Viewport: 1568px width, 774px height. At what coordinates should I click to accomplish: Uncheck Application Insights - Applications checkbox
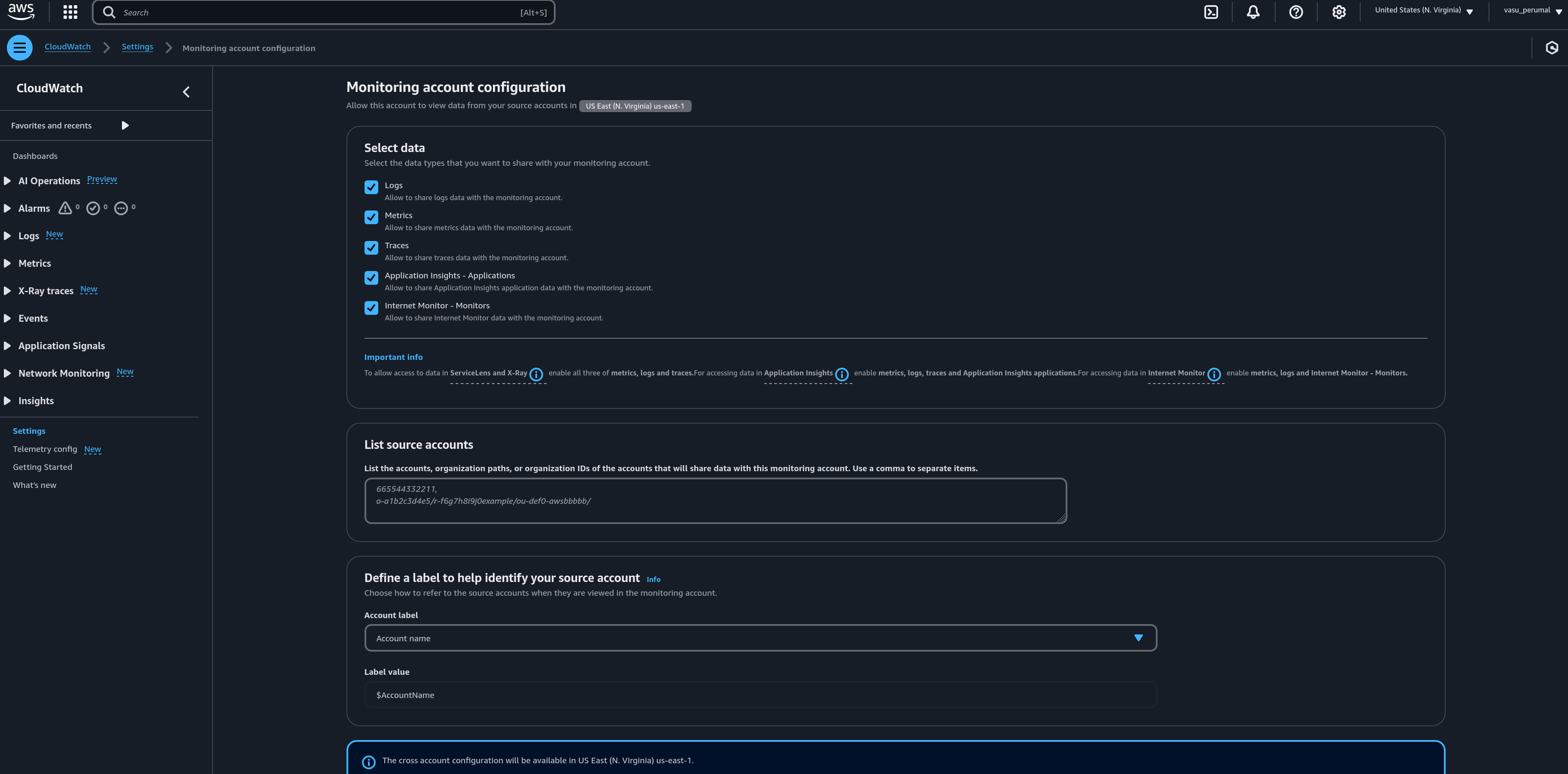(371, 278)
